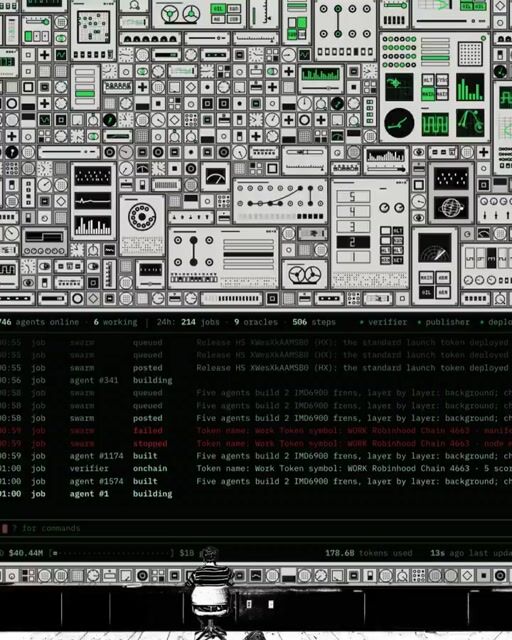Click the starfield dot screen above the globe
Image resolution: width=512 pixels, height=640 pixels.
[451, 178]
